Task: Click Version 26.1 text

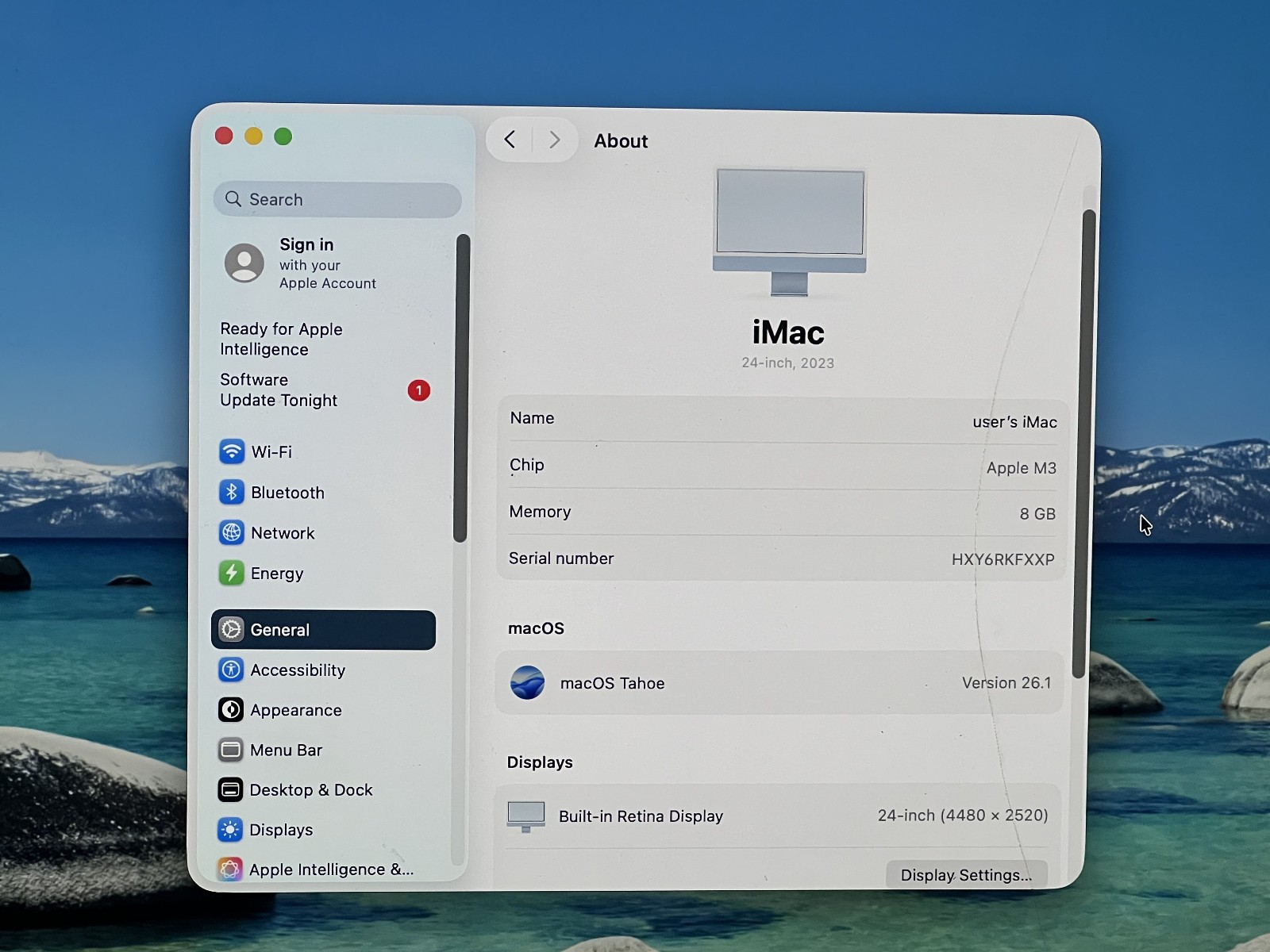Action: click(x=1006, y=682)
